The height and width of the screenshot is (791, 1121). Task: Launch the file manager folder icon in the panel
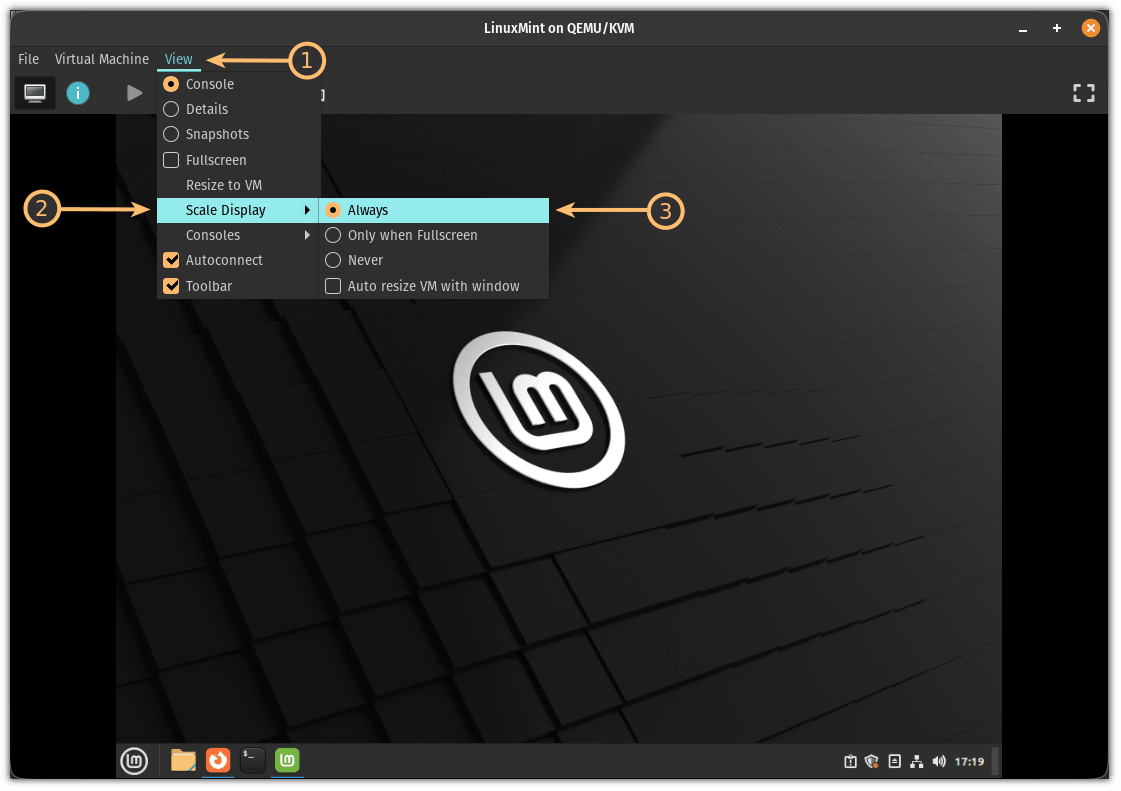click(x=183, y=761)
